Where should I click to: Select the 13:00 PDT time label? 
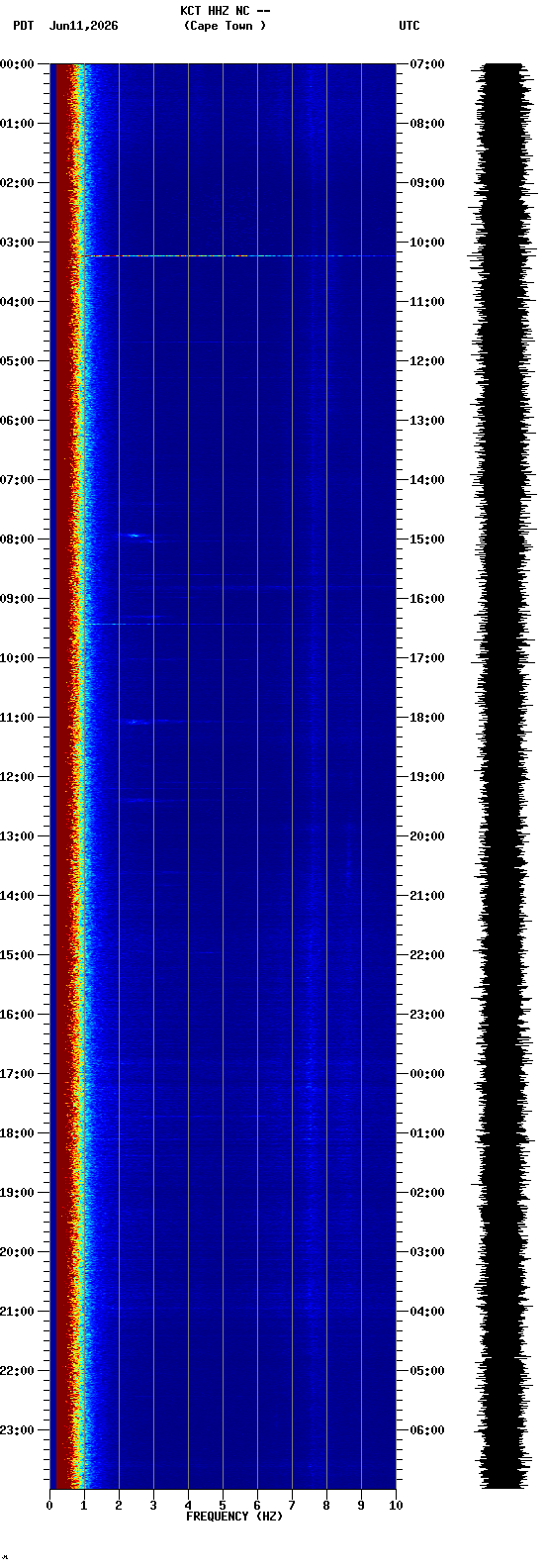[17, 836]
